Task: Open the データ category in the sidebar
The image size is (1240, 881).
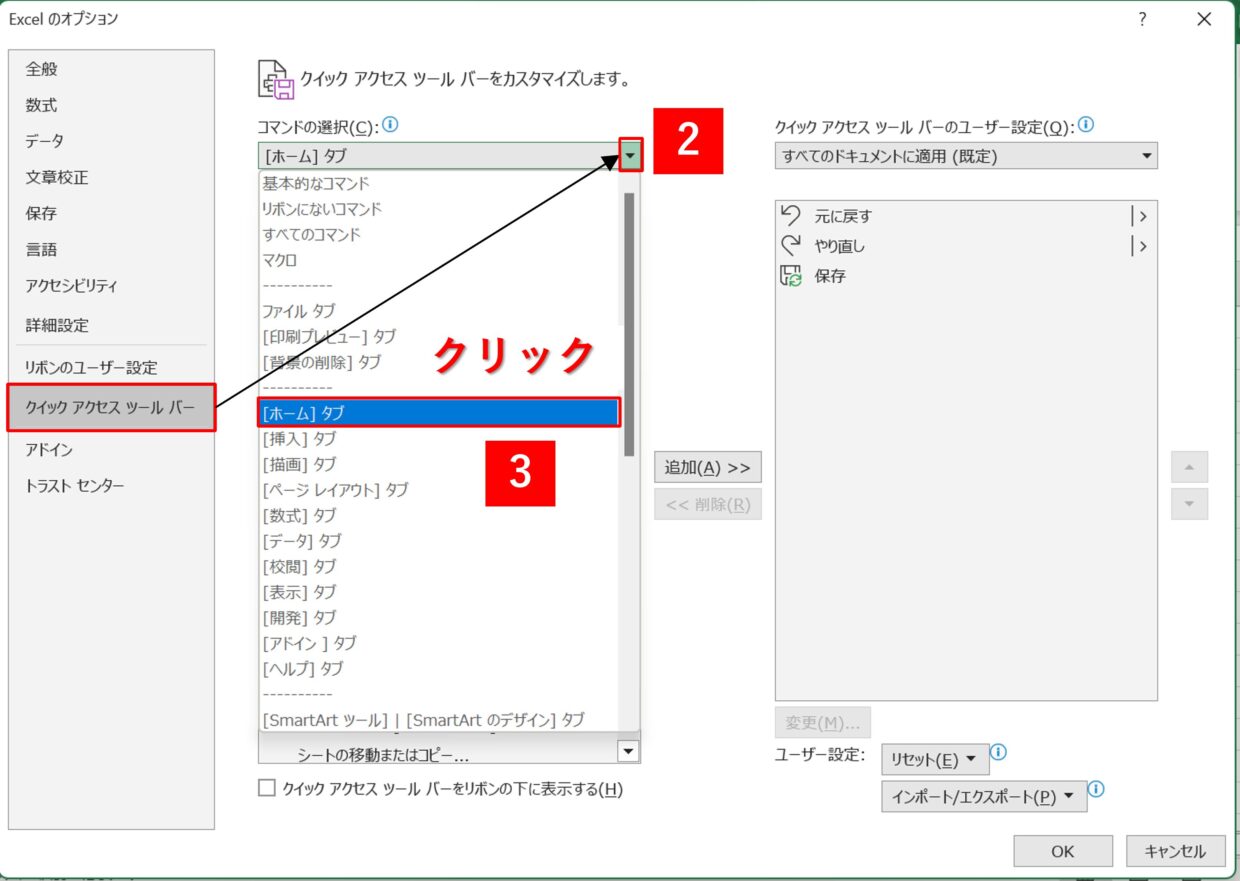Action: (x=111, y=141)
